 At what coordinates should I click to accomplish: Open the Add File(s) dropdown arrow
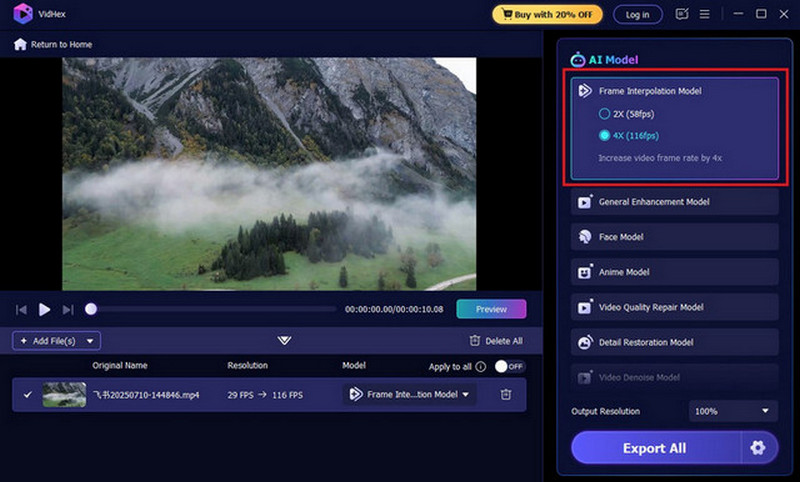(90, 341)
